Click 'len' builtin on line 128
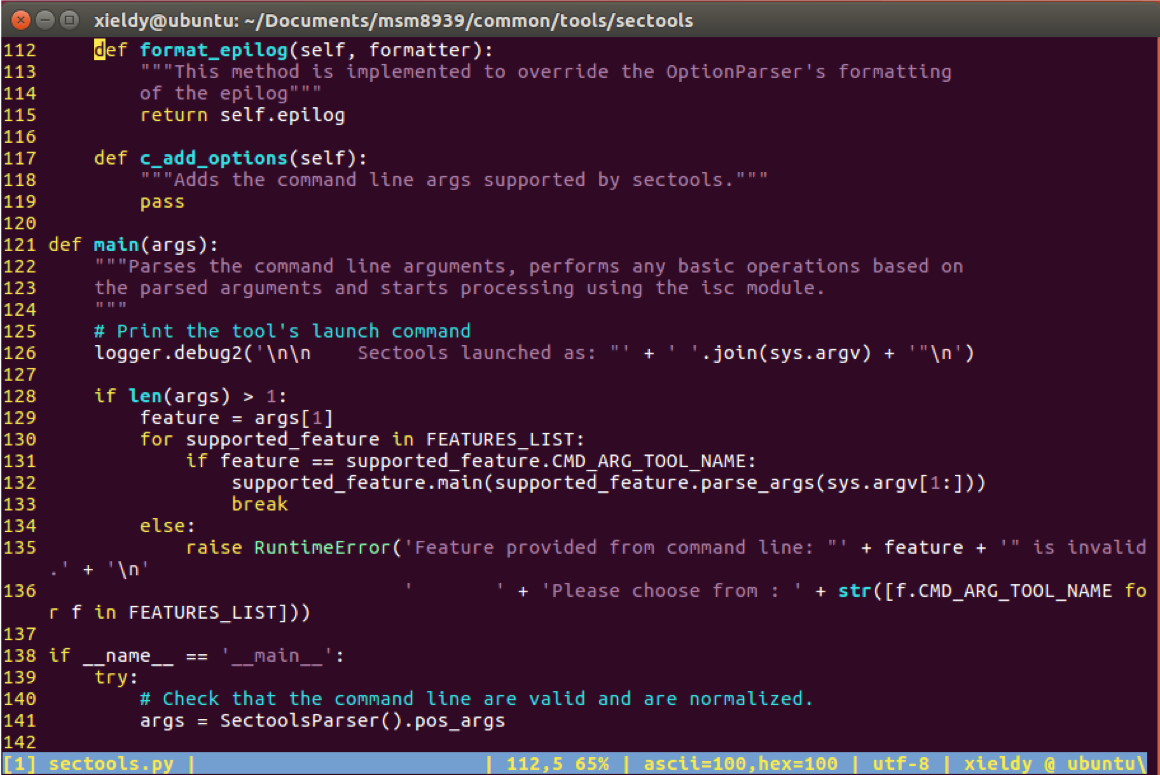This screenshot has width=1160, height=775. pyautogui.click(x=145, y=396)
